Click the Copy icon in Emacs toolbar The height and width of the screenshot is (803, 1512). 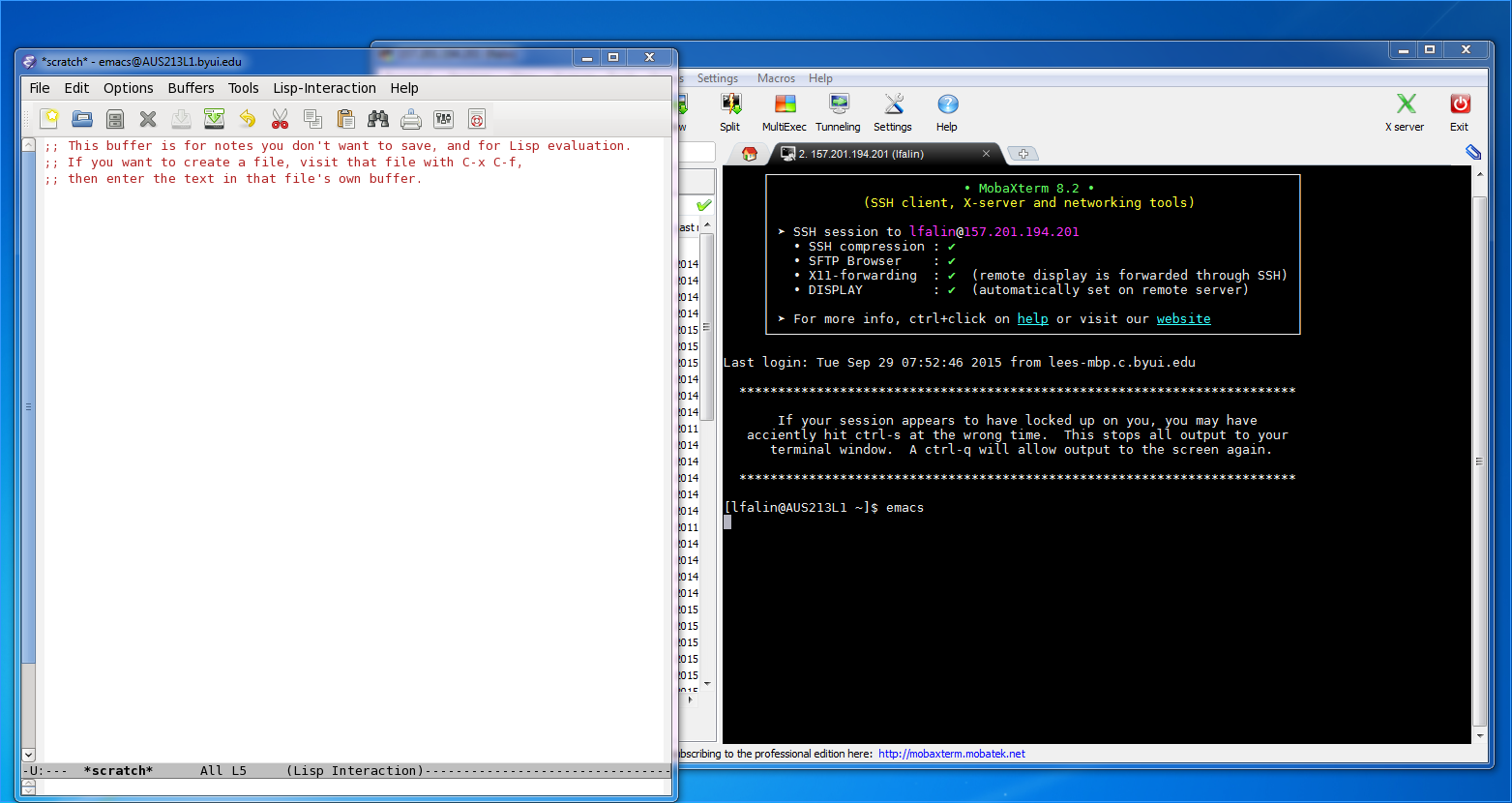tap(312, 119)
